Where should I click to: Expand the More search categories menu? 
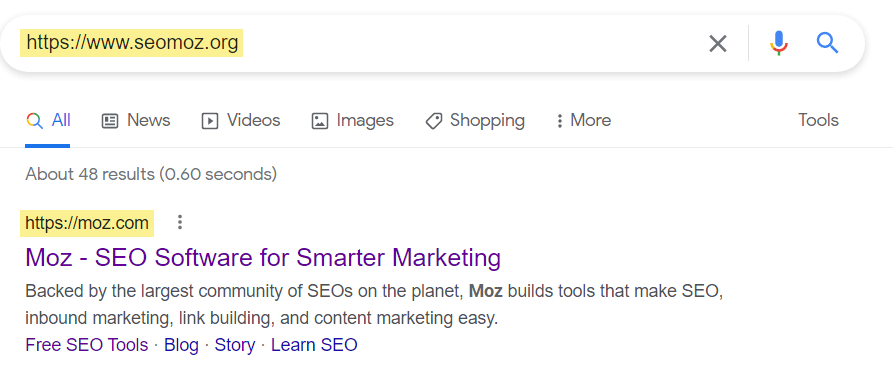click(x=583, y=121)
